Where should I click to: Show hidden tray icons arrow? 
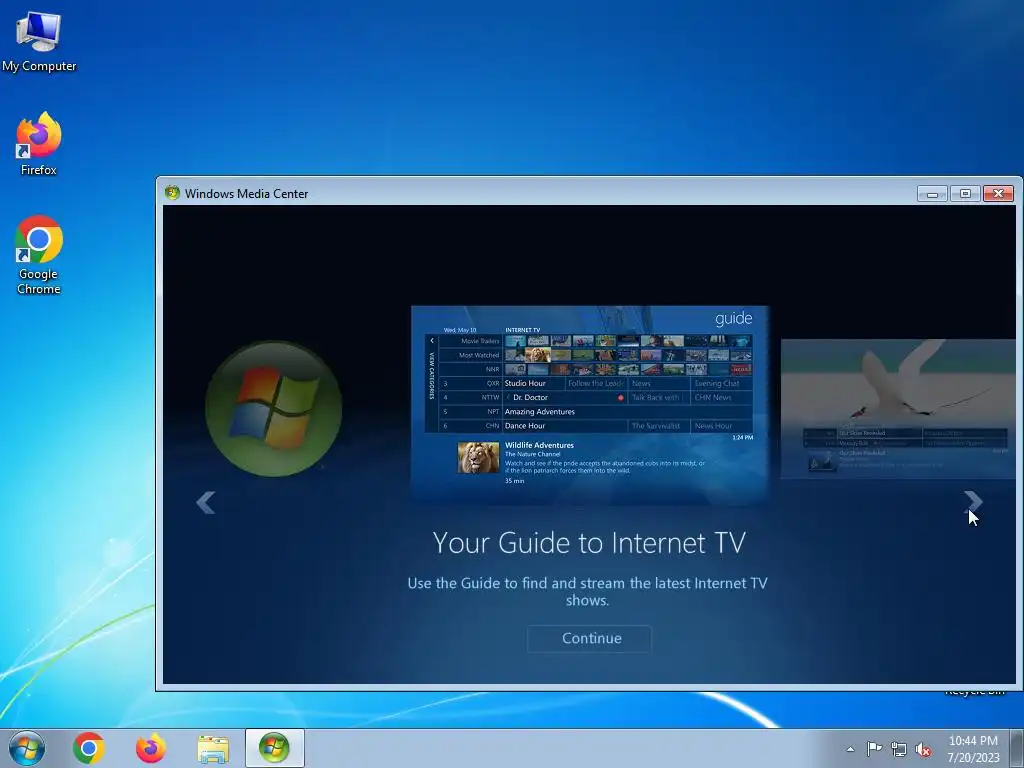(x=850, y=749)
